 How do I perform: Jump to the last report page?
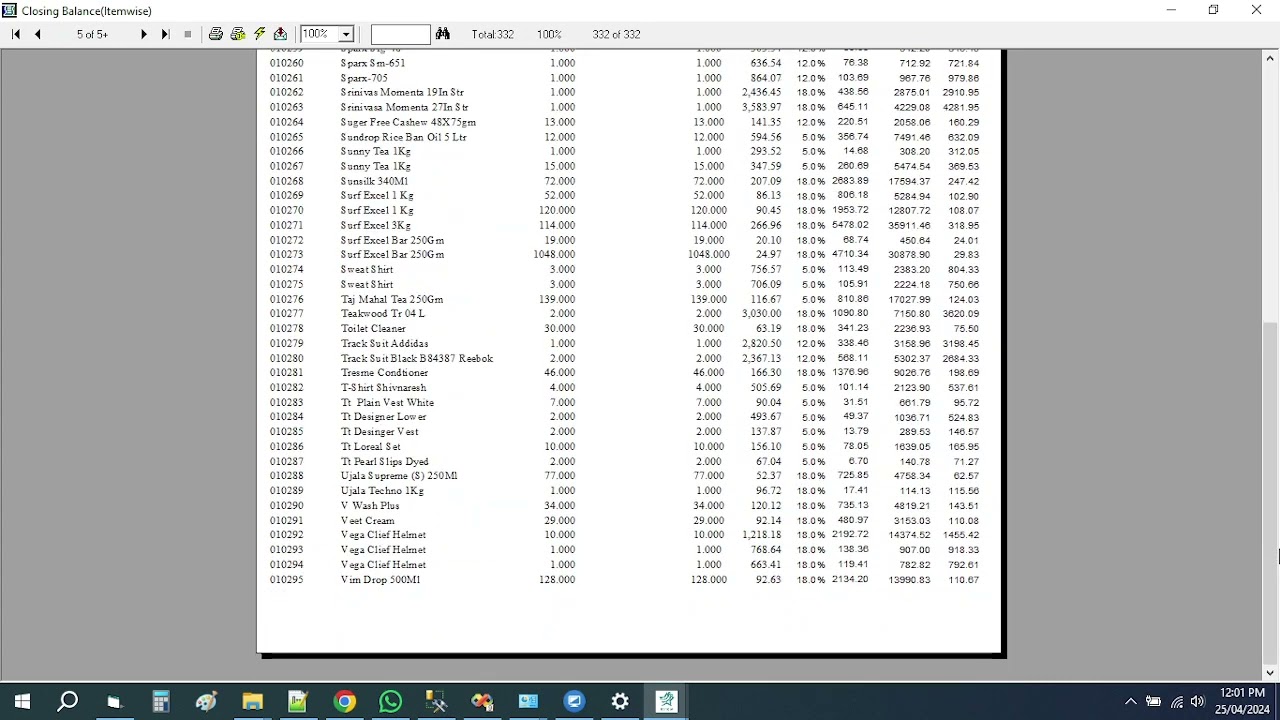(166, 34)
